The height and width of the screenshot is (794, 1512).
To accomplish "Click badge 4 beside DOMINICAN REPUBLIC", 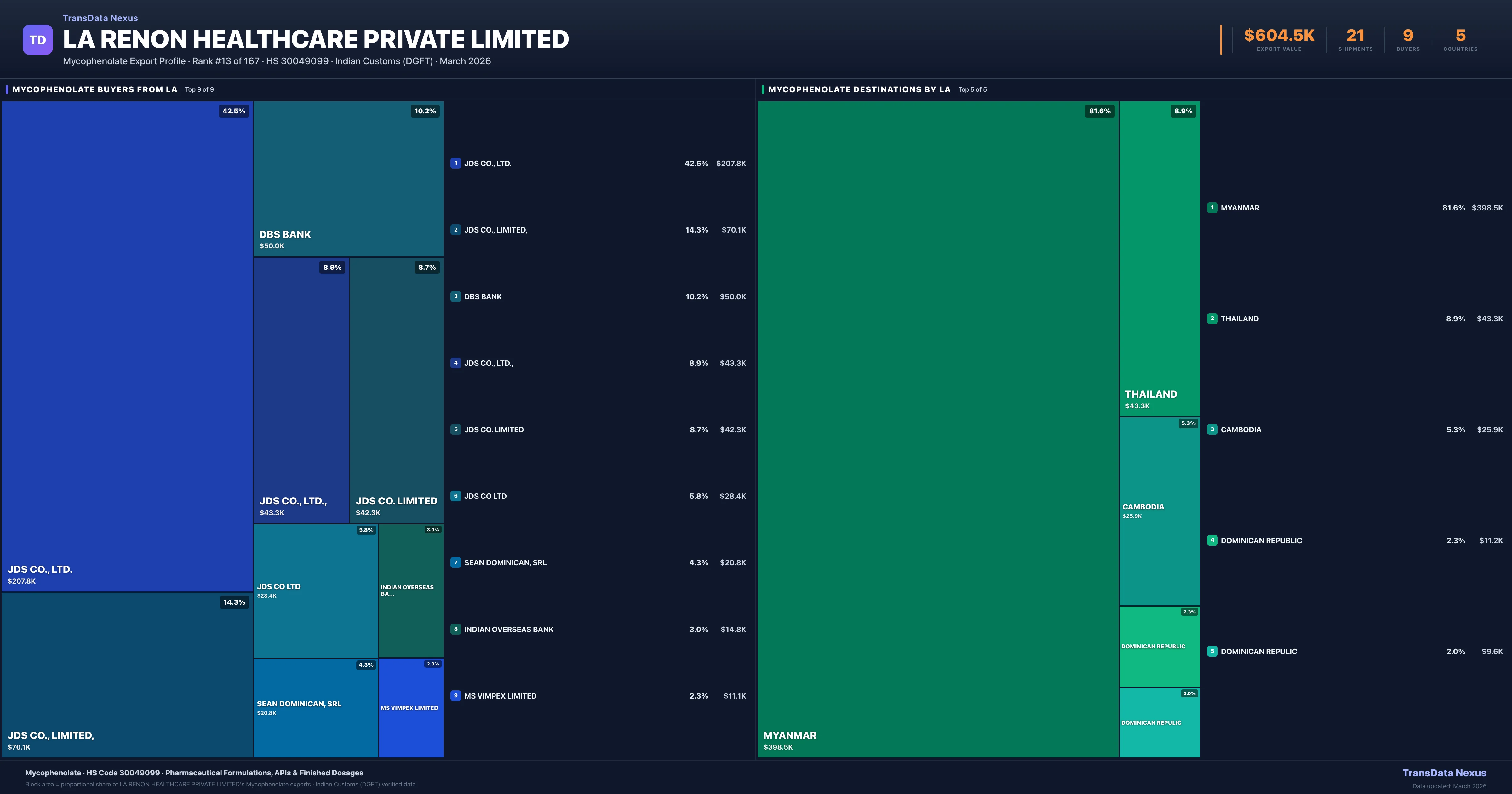I will (1212, 540).
